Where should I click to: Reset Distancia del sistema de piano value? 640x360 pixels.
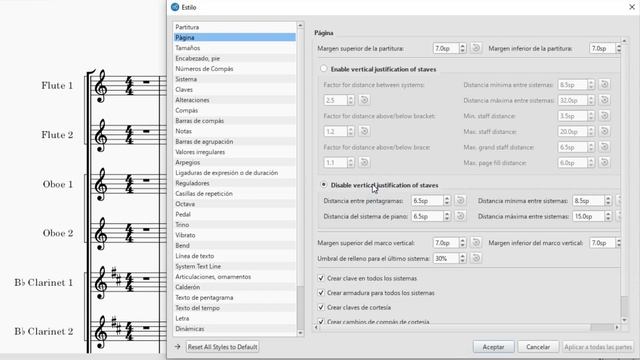pyautogui.click(x=460, y=216)
